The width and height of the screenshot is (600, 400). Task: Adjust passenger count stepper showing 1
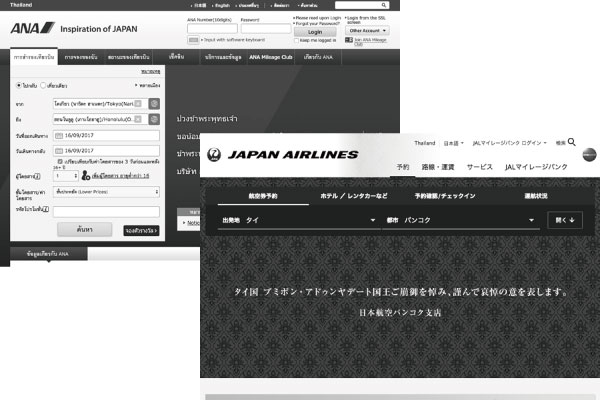[x=66, y=176]
